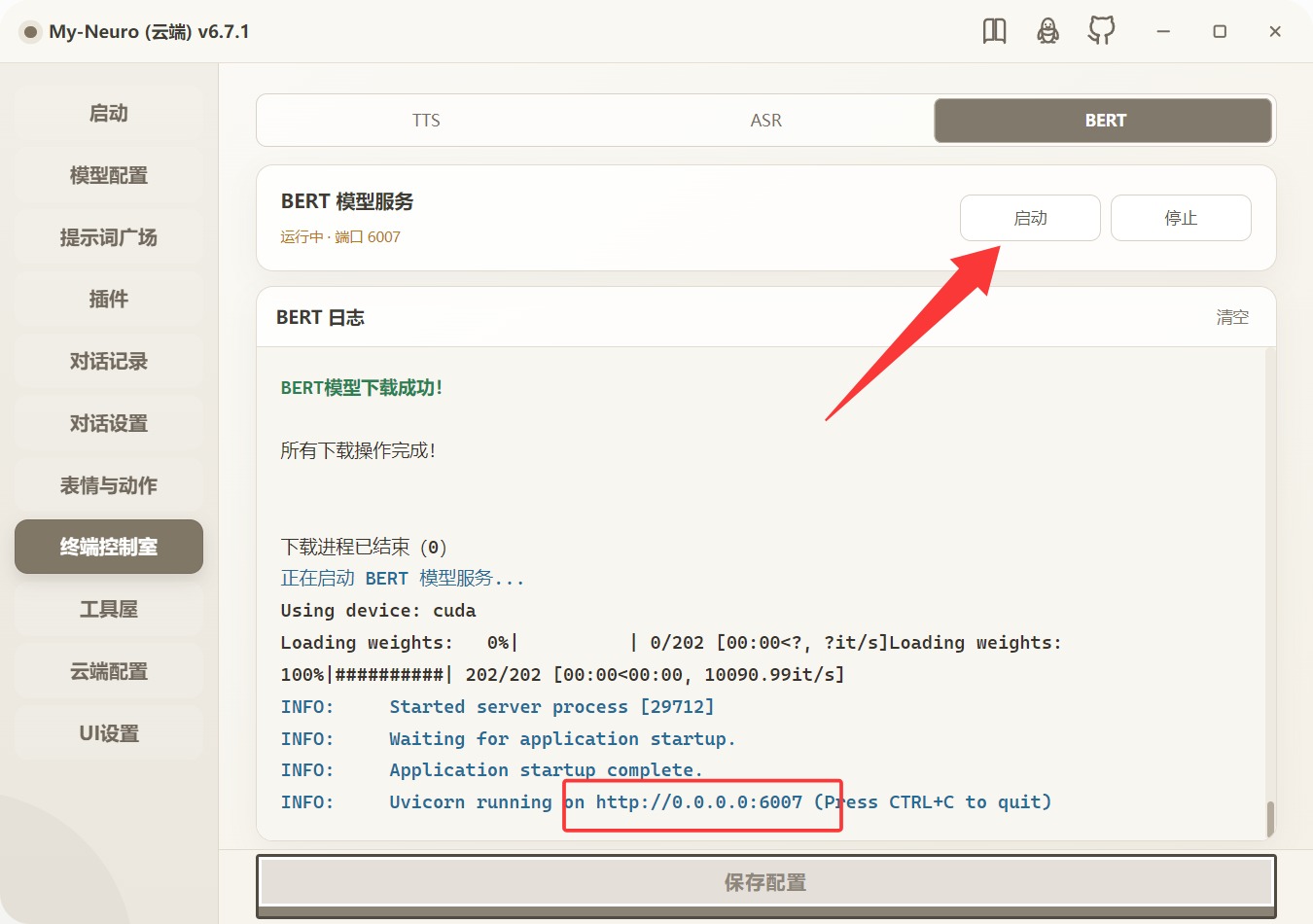Viewport: 1313px width, 924px height.
Task: Click the 'BERT 模型服务' heading
Action: [x=347, y=201]
